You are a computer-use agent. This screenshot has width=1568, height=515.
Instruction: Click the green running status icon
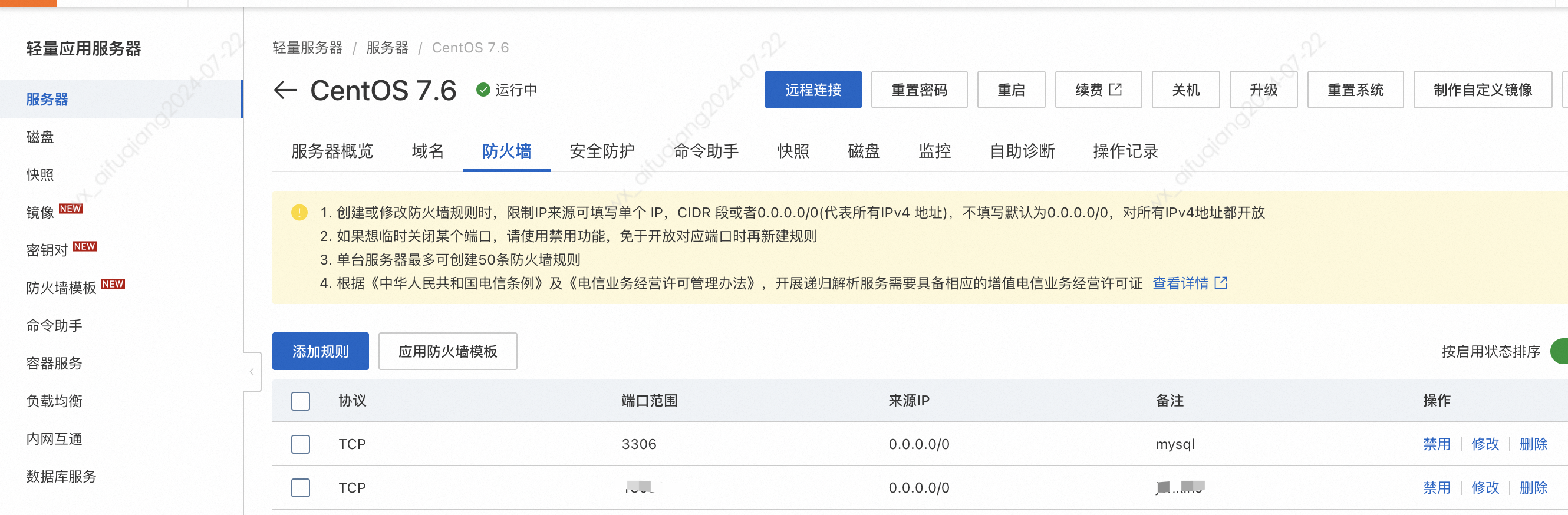pos(483,90)
